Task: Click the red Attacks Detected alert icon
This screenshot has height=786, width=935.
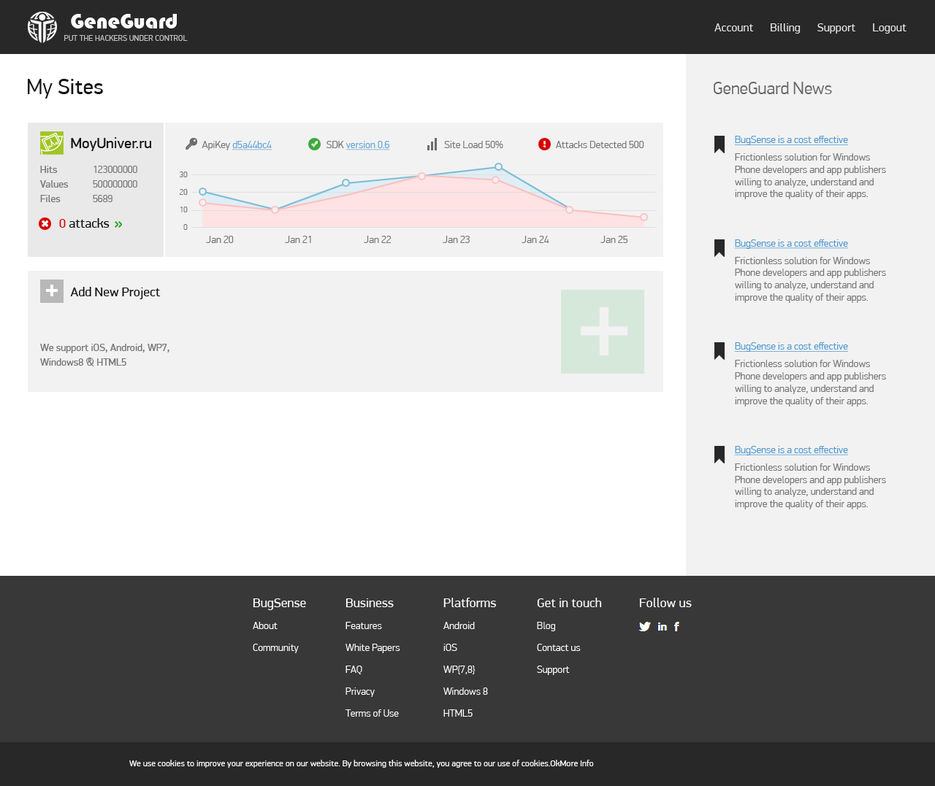Action: coord(544,144)
